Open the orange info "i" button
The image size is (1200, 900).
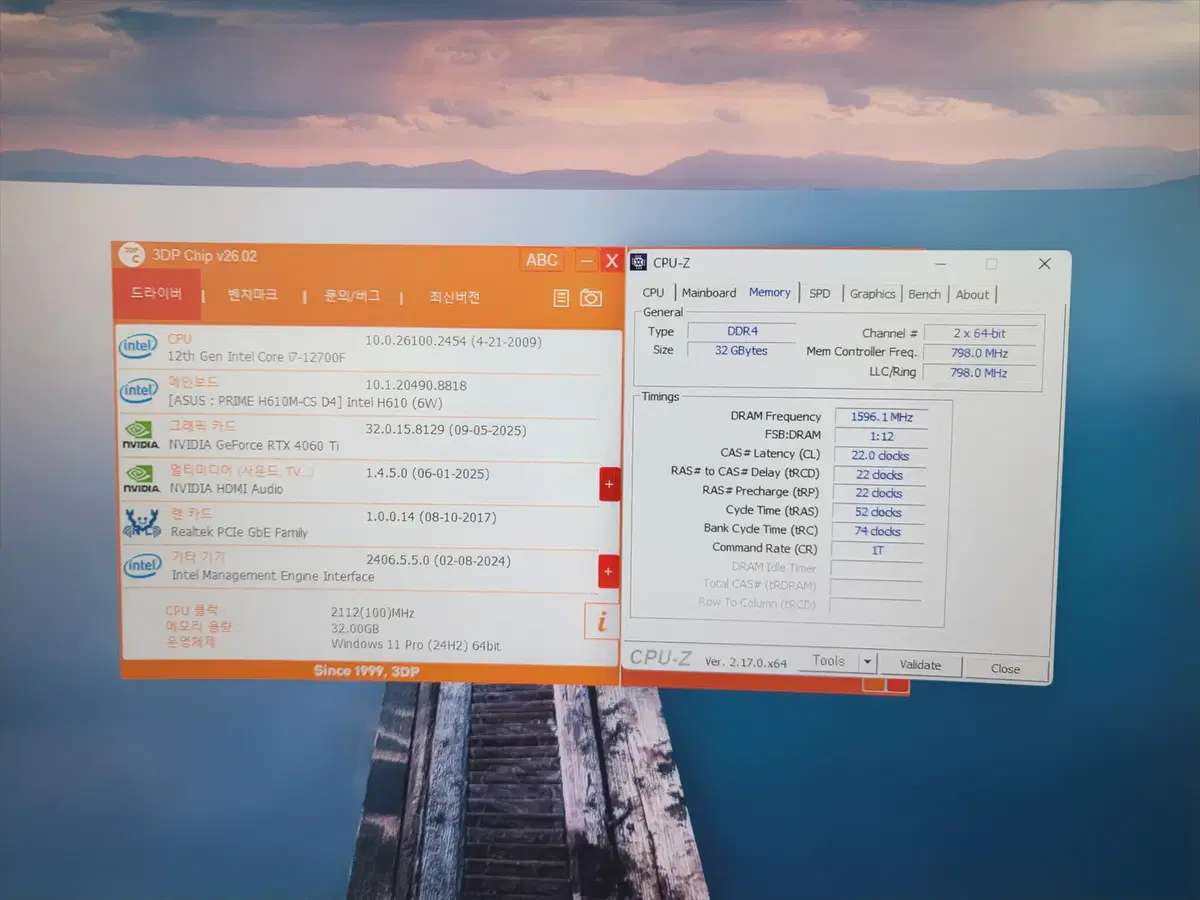[x=601, y=621]
